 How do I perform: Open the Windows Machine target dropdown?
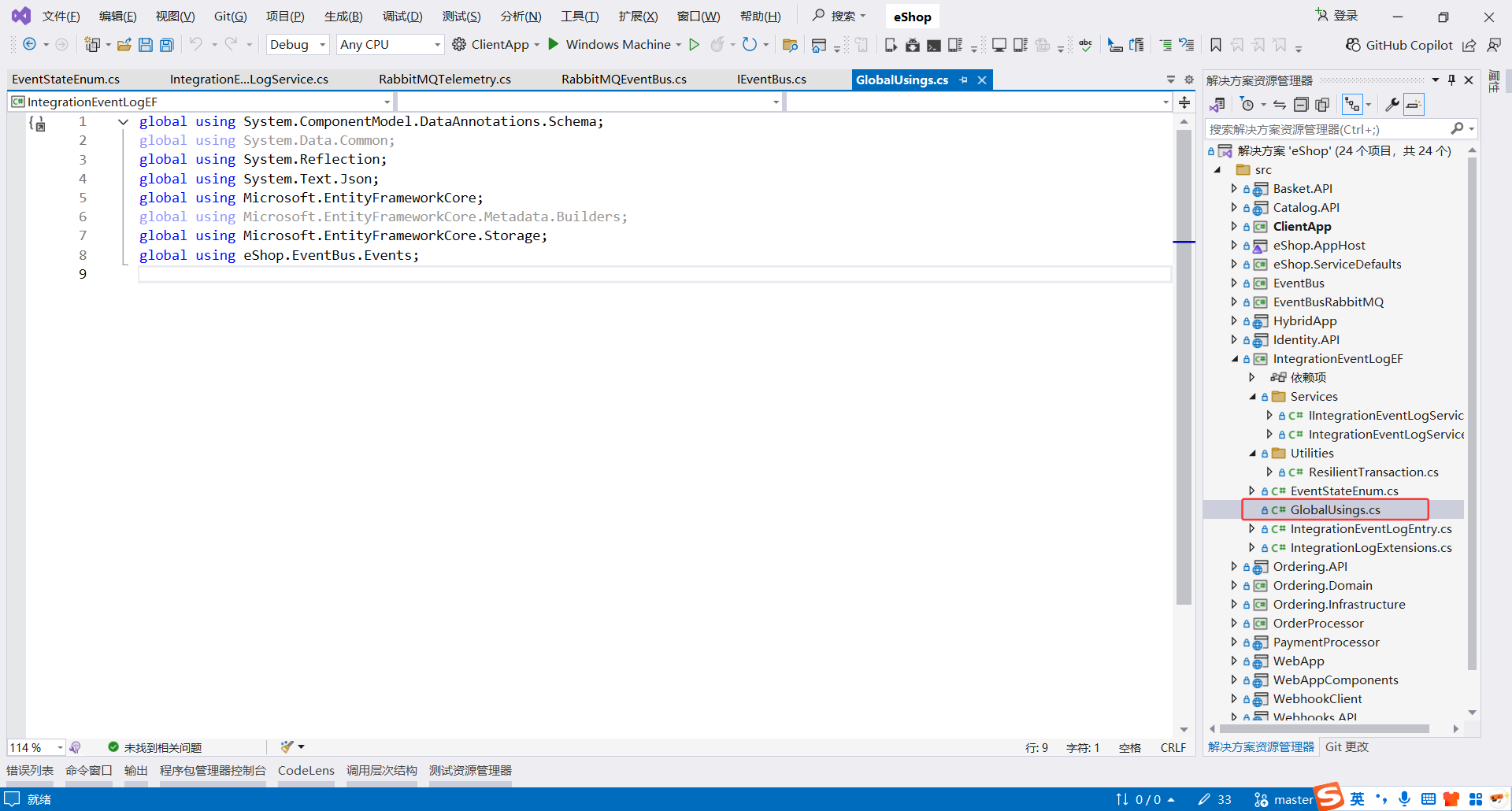coord(678,45)
